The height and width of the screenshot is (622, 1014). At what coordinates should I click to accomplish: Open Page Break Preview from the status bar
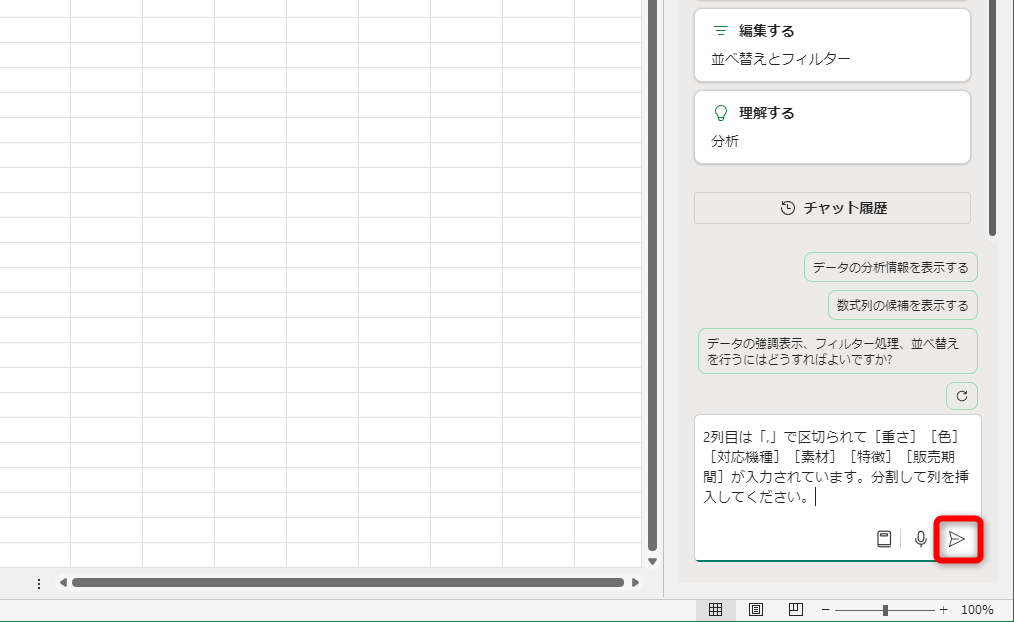tap(793, 608)
